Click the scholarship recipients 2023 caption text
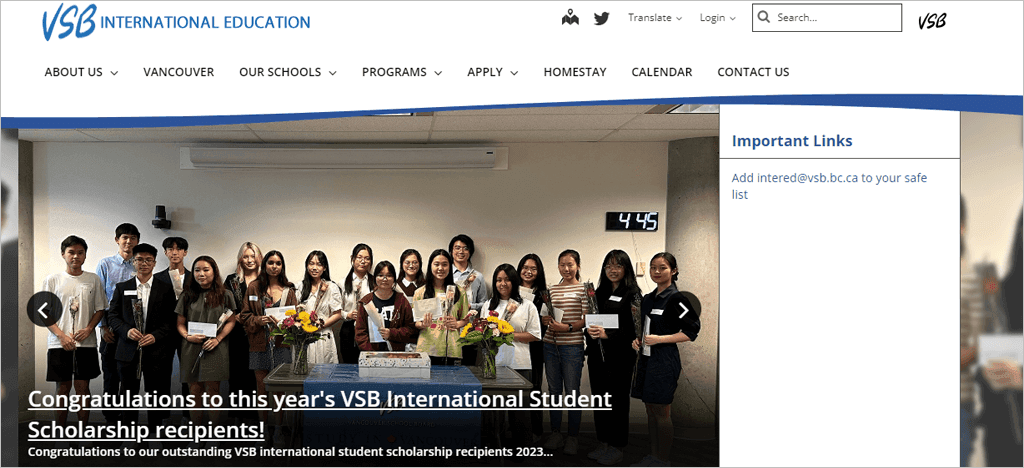Screen dimensions: 1024x468 tap(291, 452)
